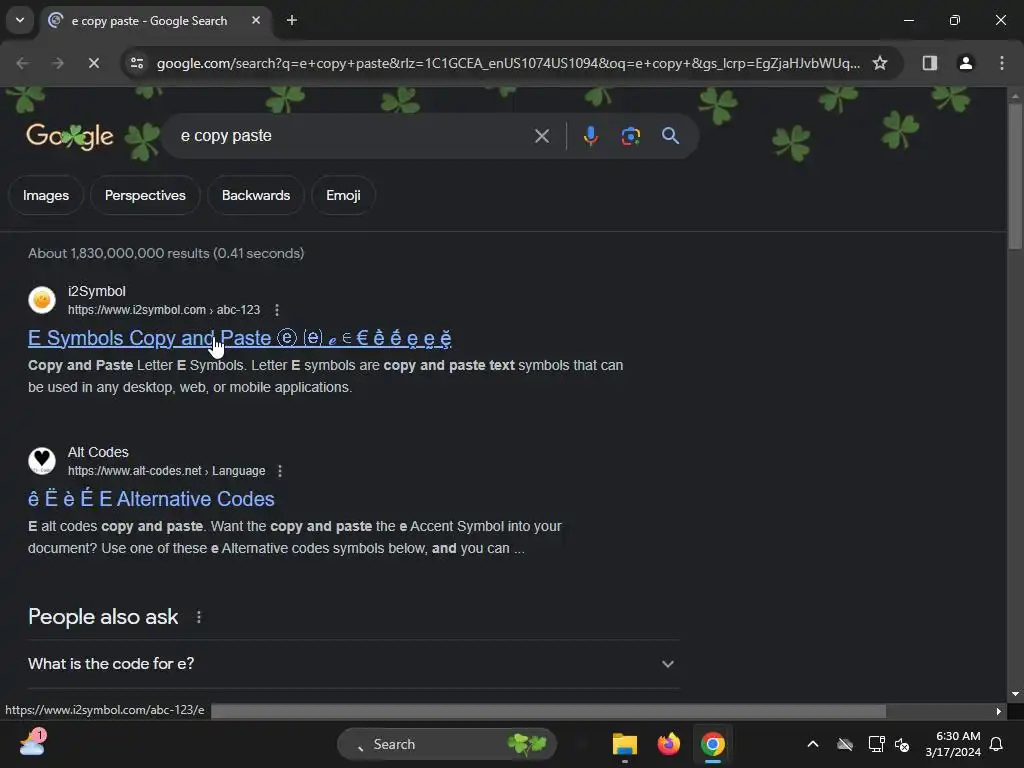1024x768 pixels.
Task: Choose the Backwards filter chip
Action: pos(256,195)
